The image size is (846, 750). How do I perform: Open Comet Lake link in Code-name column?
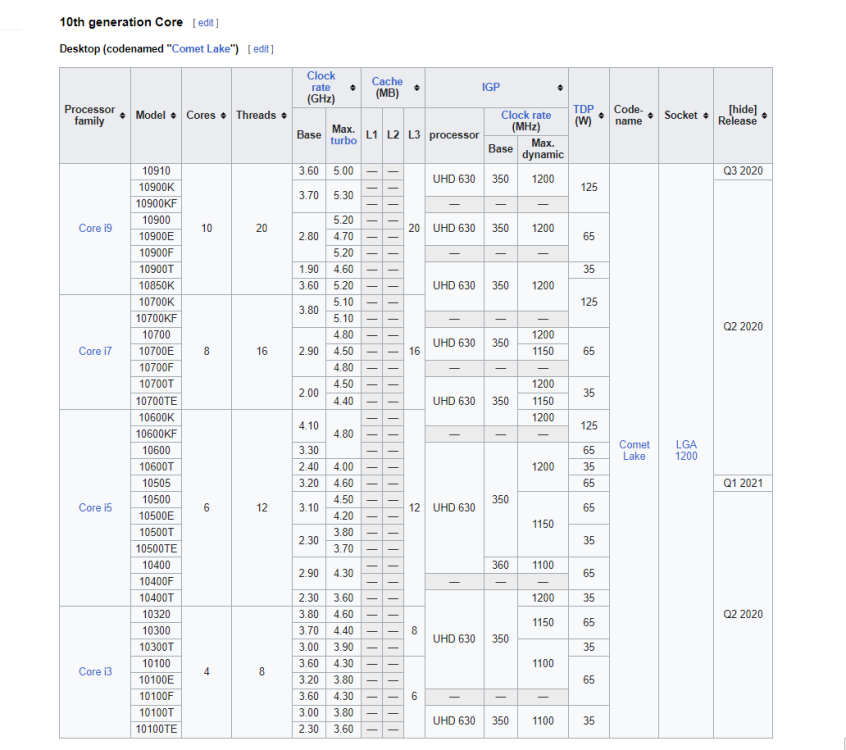634,450
